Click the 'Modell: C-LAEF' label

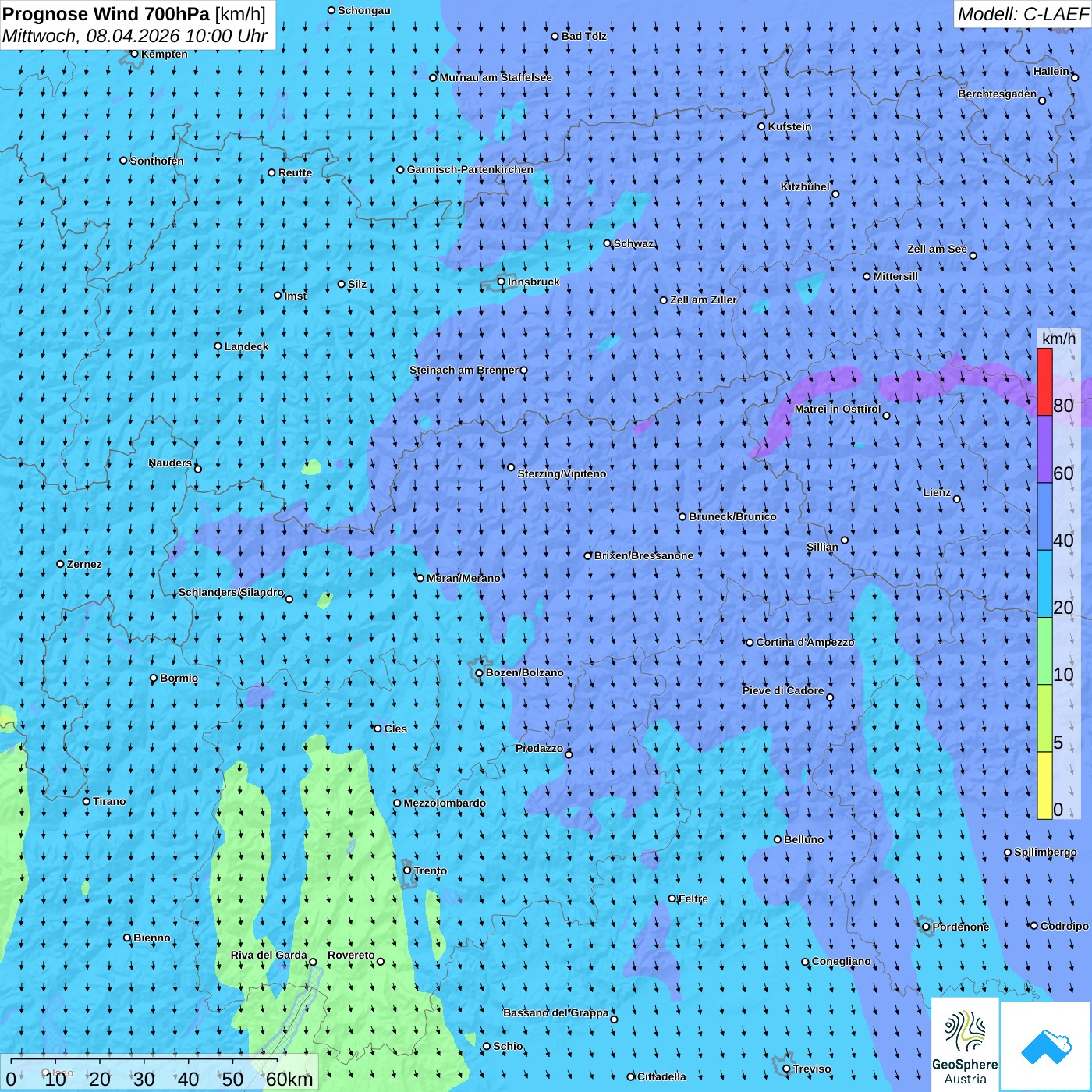(1022, 14)
